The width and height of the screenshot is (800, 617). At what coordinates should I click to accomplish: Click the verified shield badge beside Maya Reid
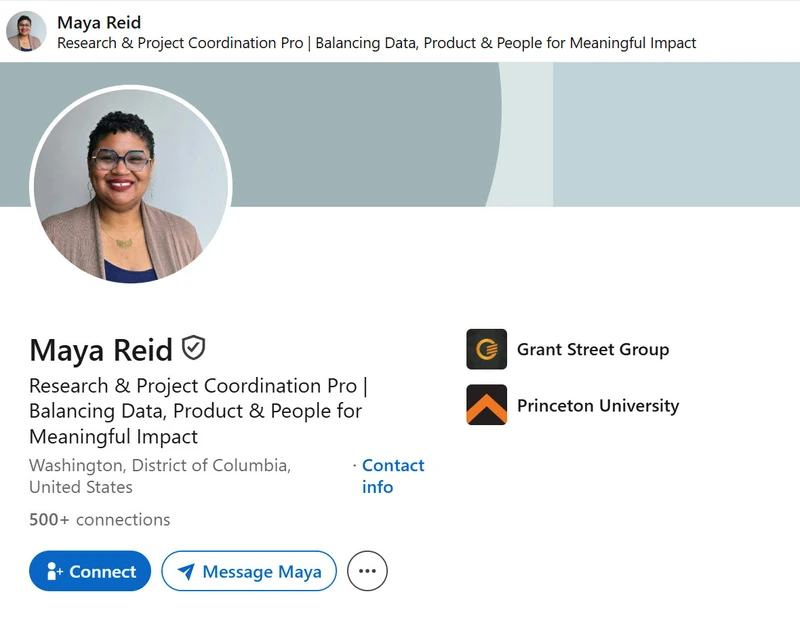coord(194,348)
